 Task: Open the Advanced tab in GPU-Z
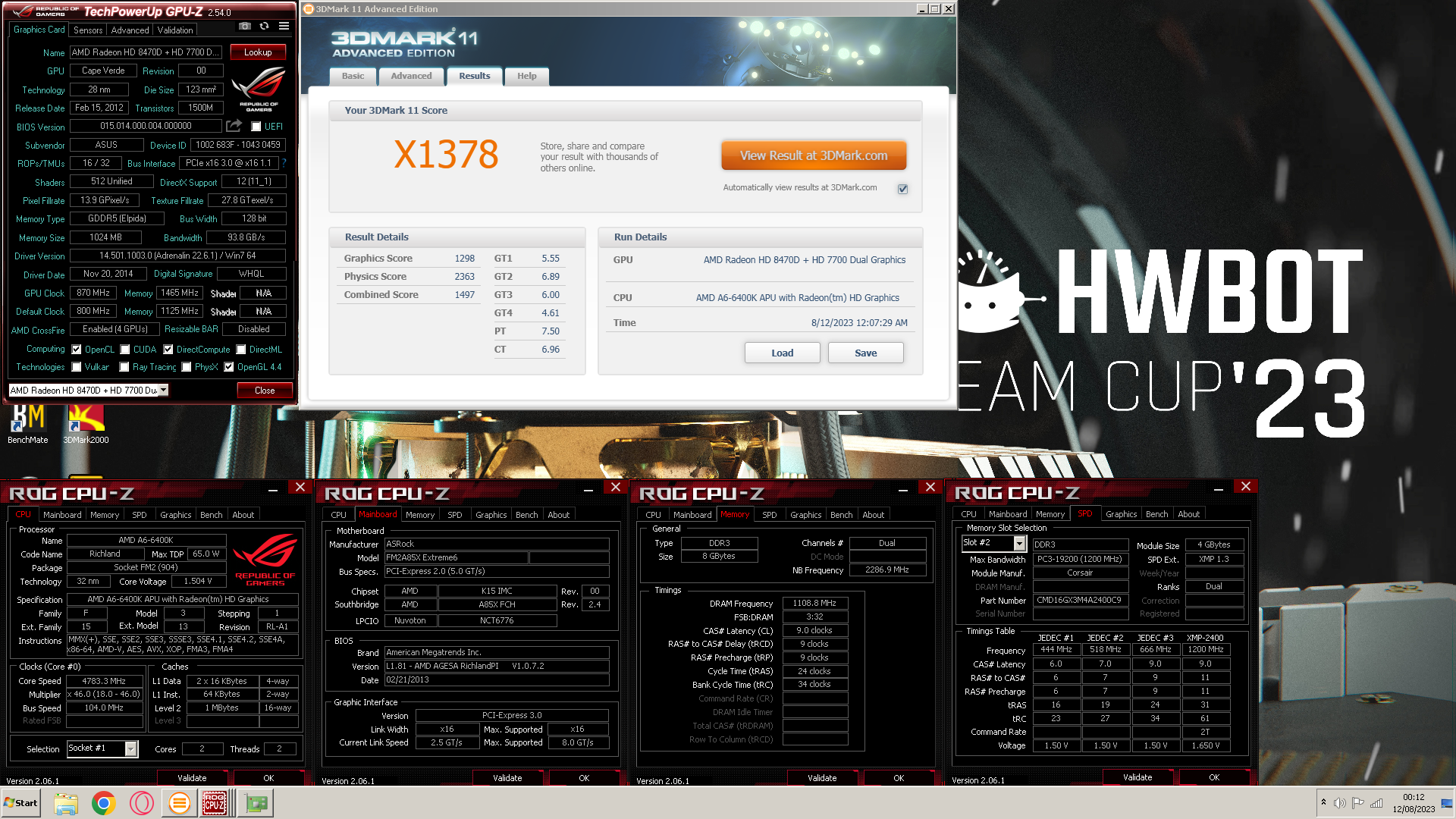pyautogui.click(x=130, y=30)
